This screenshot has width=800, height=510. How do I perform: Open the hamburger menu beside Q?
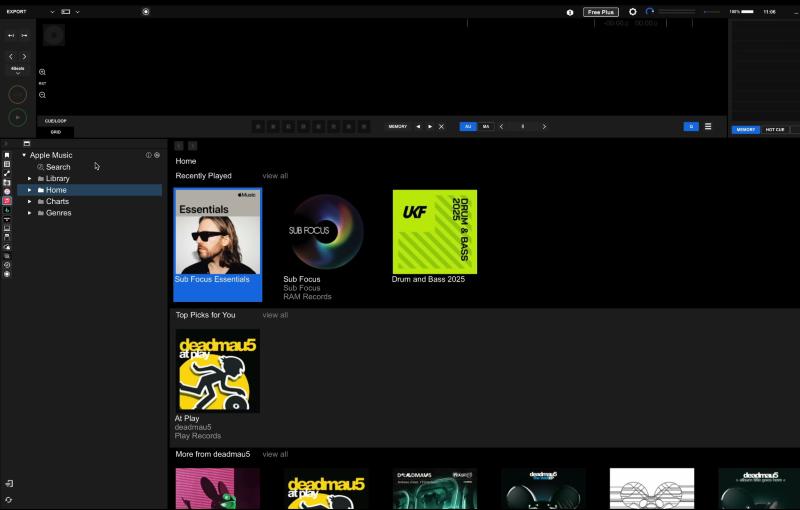tap(708, 126)
